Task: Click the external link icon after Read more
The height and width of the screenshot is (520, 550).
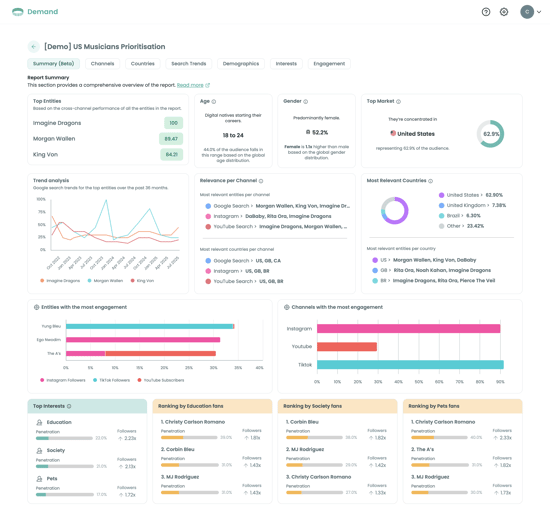Action: click(208, 85)
